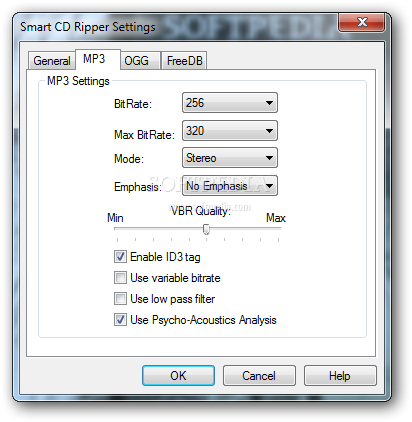Screen dimensions: 412x422
Task: Expand the Emphasis dropdown
Action: click(x=230, y=186)
